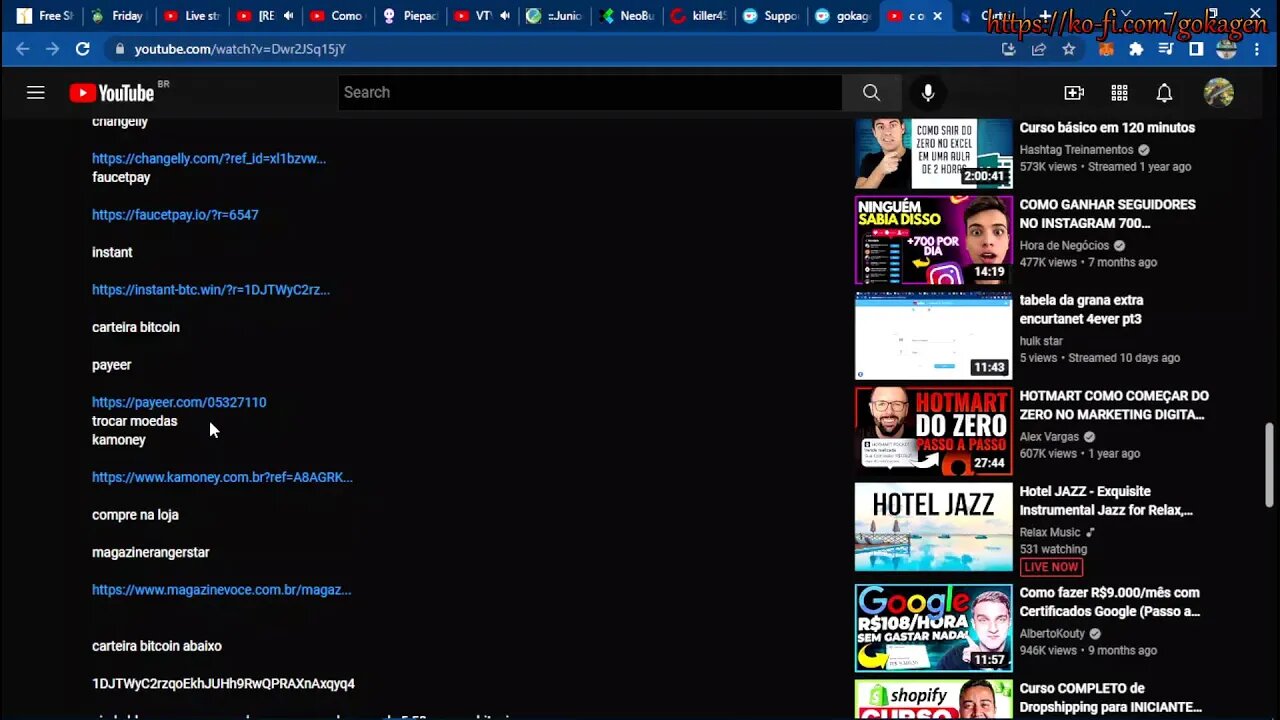Go to YouTube home via logo
Screen dimensions: 1280x720
click(x=112, y=93)
